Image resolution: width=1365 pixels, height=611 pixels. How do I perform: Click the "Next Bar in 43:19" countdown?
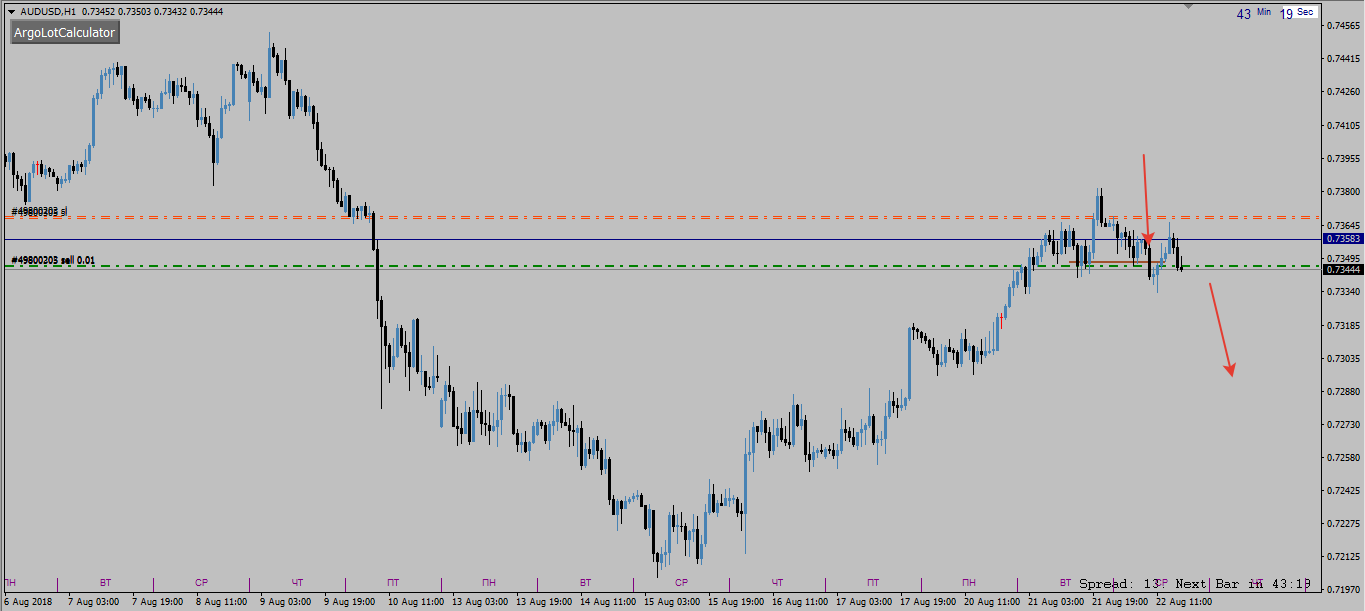(x=1243, y=583)
